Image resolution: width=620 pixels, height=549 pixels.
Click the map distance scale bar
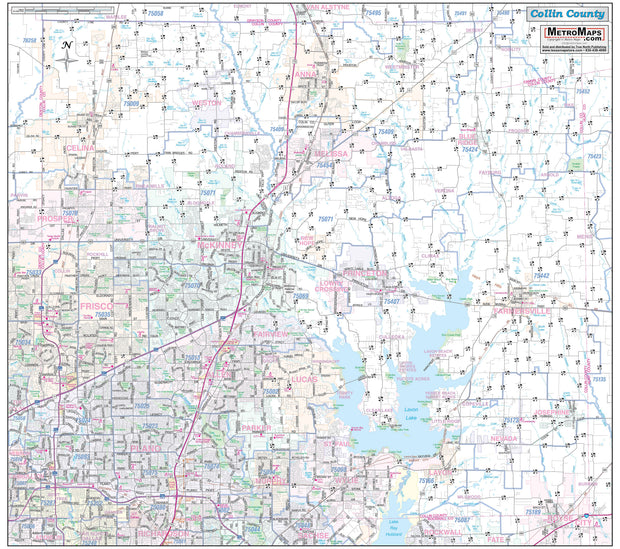[x=63, y=10]
